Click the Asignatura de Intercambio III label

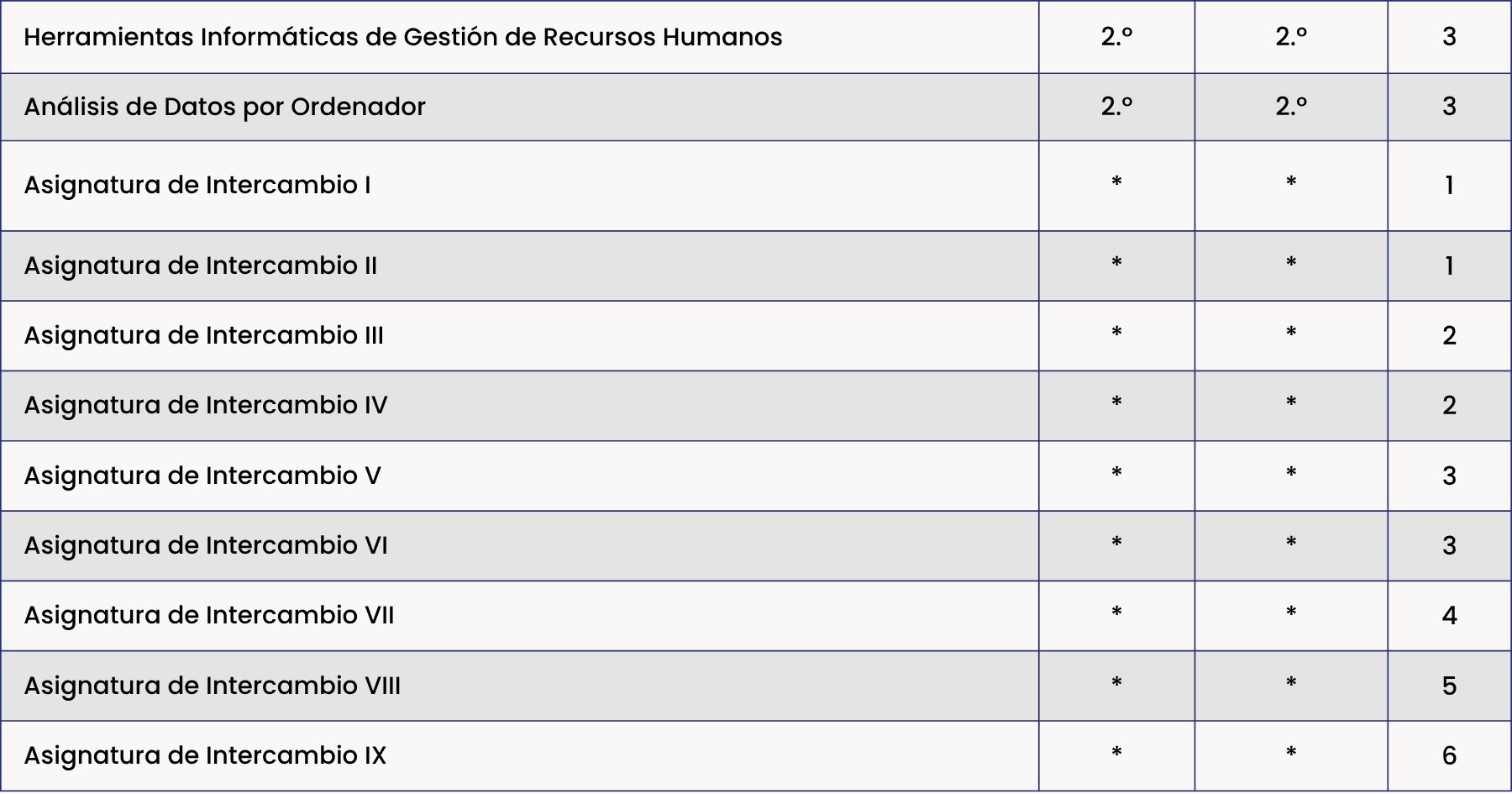(x=203, y=335)
